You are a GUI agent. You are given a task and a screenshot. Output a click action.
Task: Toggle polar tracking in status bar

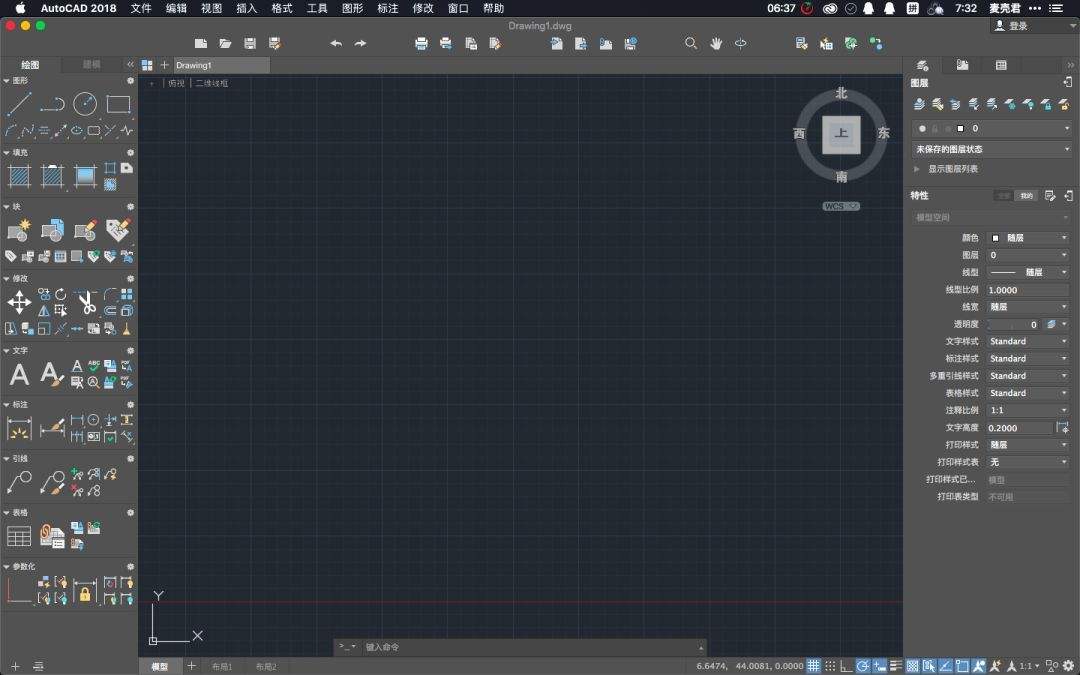[x=862, y=666]
